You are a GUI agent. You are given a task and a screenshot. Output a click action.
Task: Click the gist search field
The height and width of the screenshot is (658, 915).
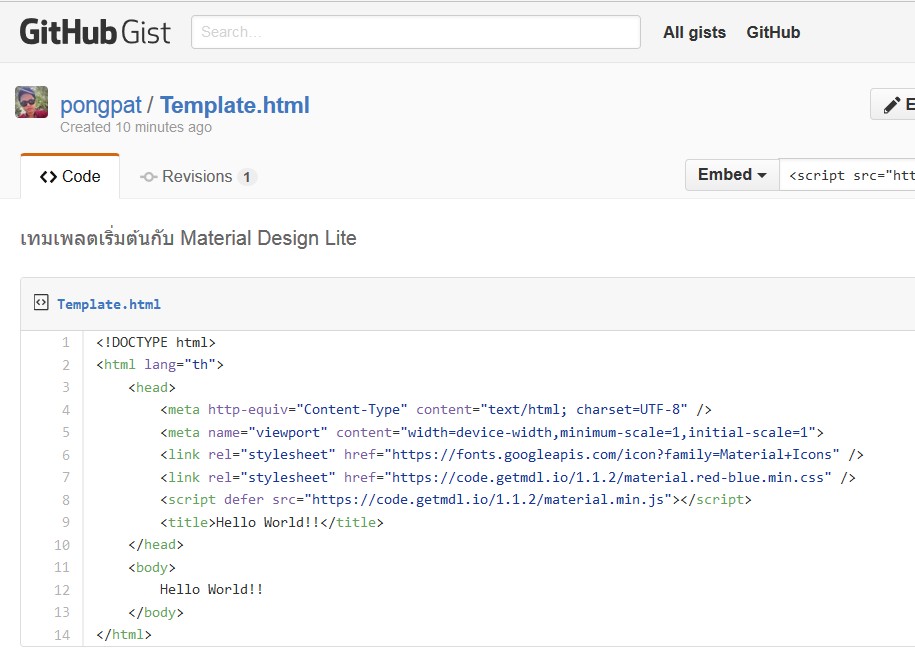click(413, 32)
